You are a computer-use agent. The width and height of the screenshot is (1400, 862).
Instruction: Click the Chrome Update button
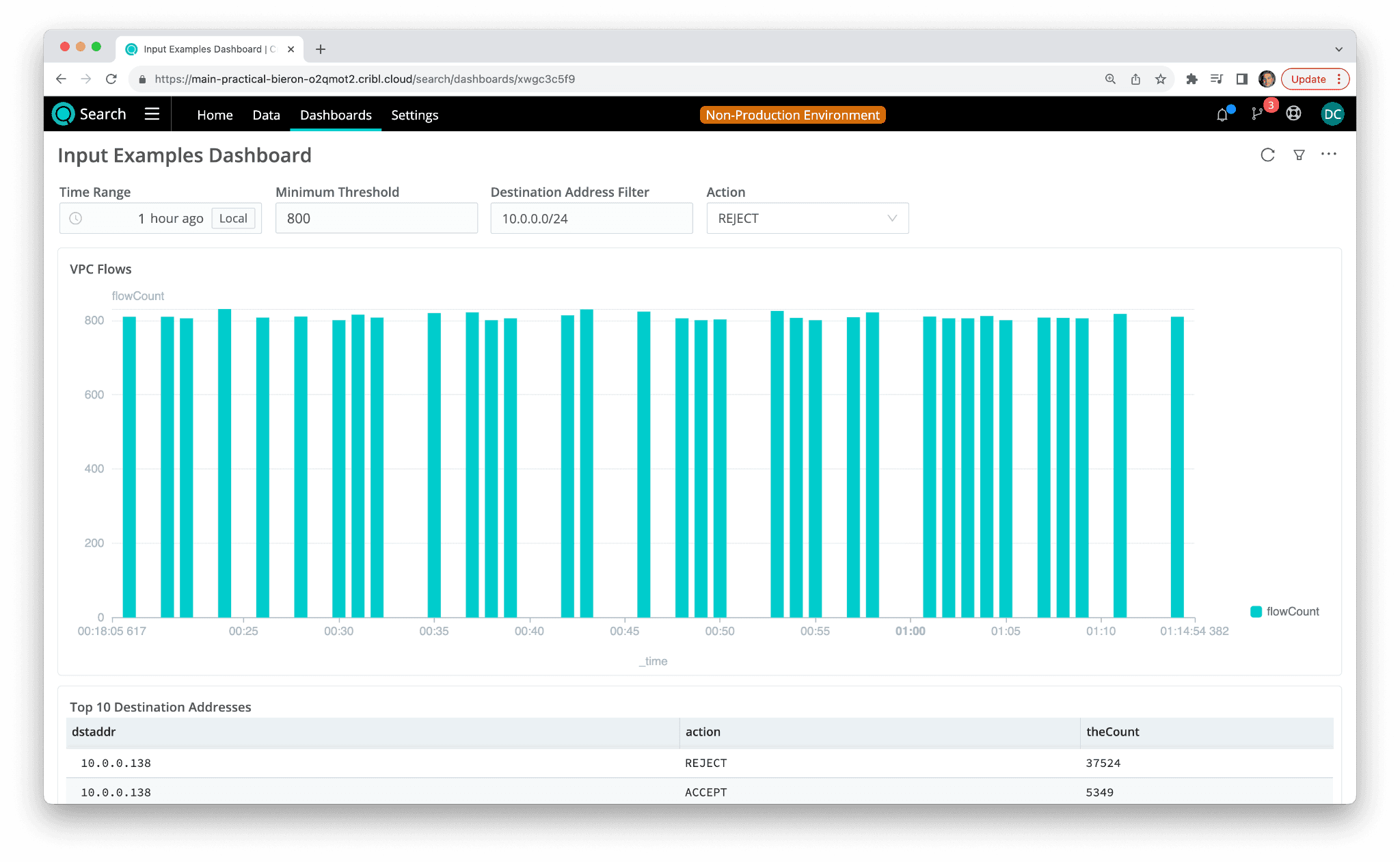(1308, 79)
